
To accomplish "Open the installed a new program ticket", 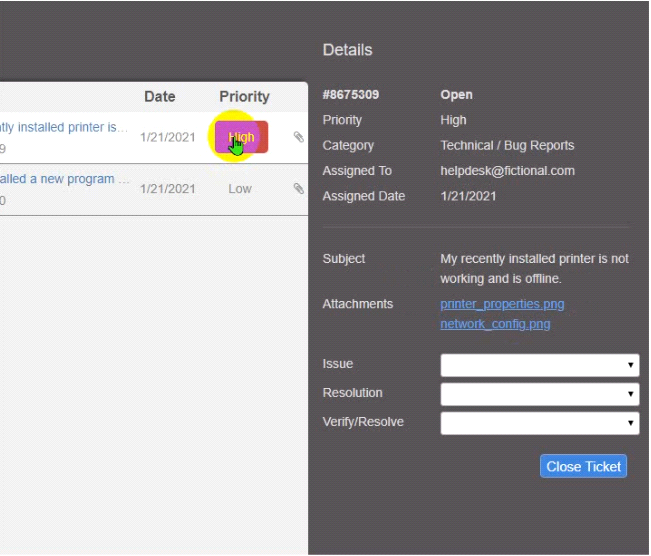I will (64, 179).
